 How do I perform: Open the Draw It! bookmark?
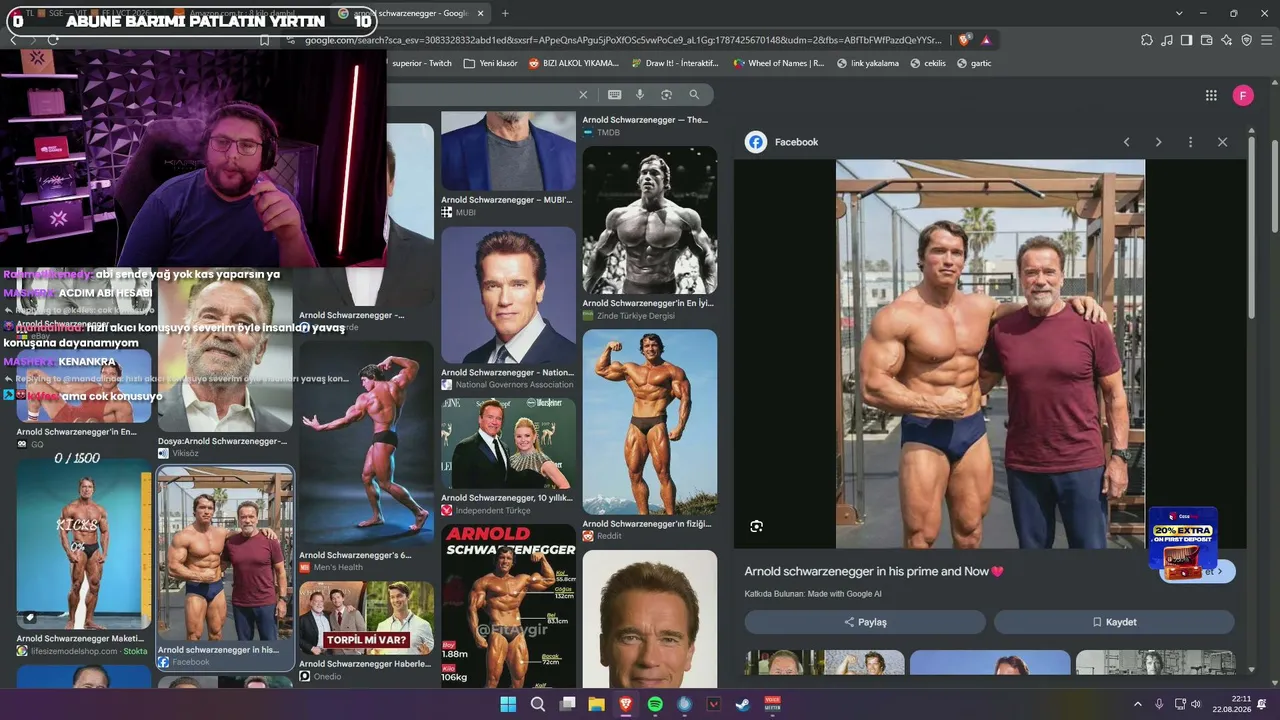(675, 63)
